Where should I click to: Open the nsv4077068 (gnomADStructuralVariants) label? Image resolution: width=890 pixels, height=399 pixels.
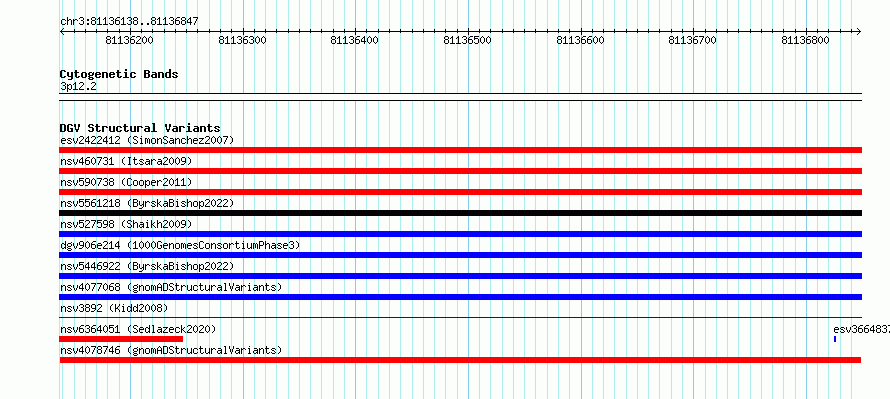pos(171,287)
